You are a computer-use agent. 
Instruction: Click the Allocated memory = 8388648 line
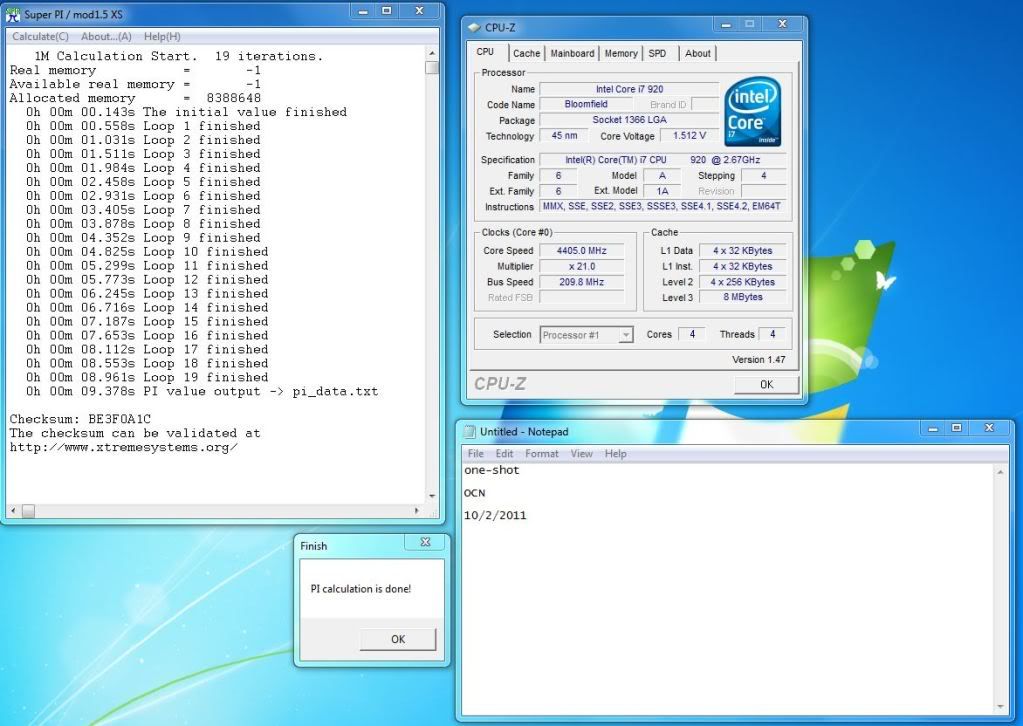point(135,98)
